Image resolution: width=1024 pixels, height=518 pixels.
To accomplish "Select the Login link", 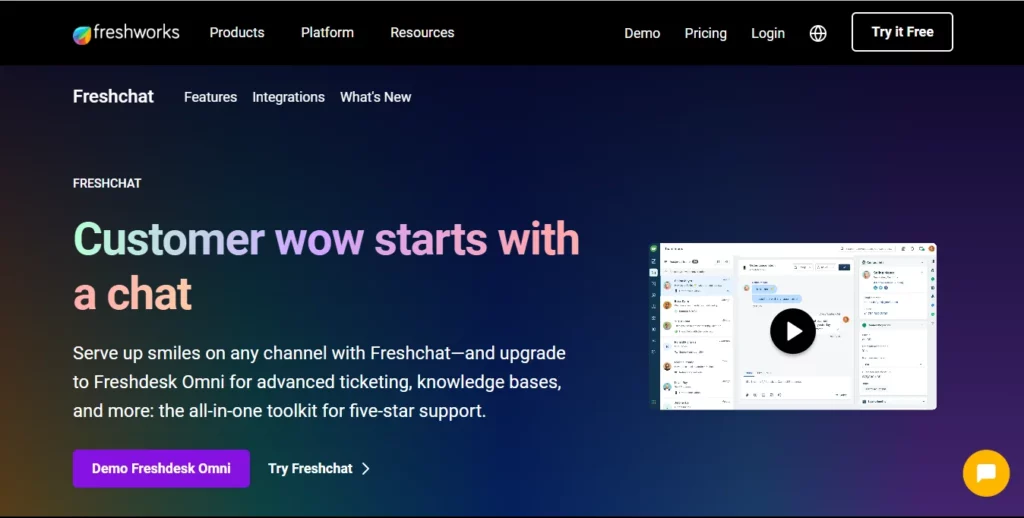I will [x=768, y=33].
